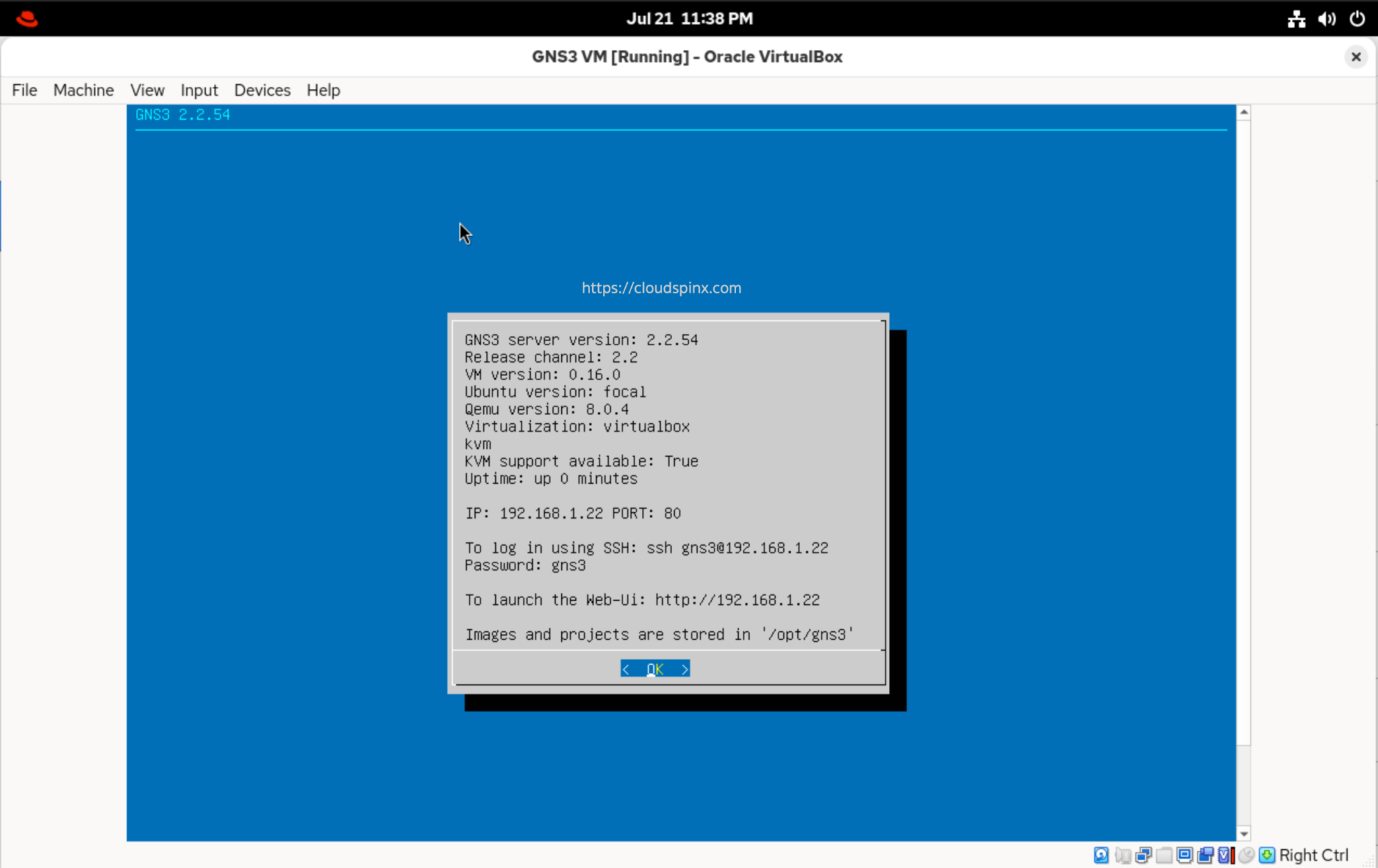Select the Devices menu
Viewport: 1378px width, 868px height.
click(262, 89)
